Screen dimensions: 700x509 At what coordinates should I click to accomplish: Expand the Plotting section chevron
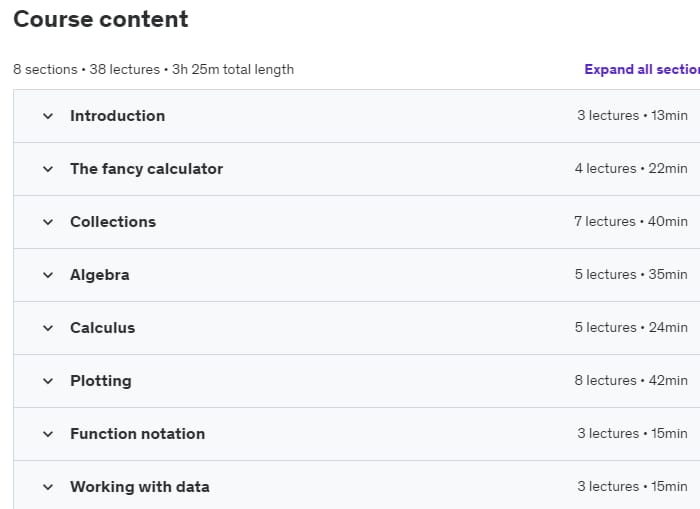[48, 381]
